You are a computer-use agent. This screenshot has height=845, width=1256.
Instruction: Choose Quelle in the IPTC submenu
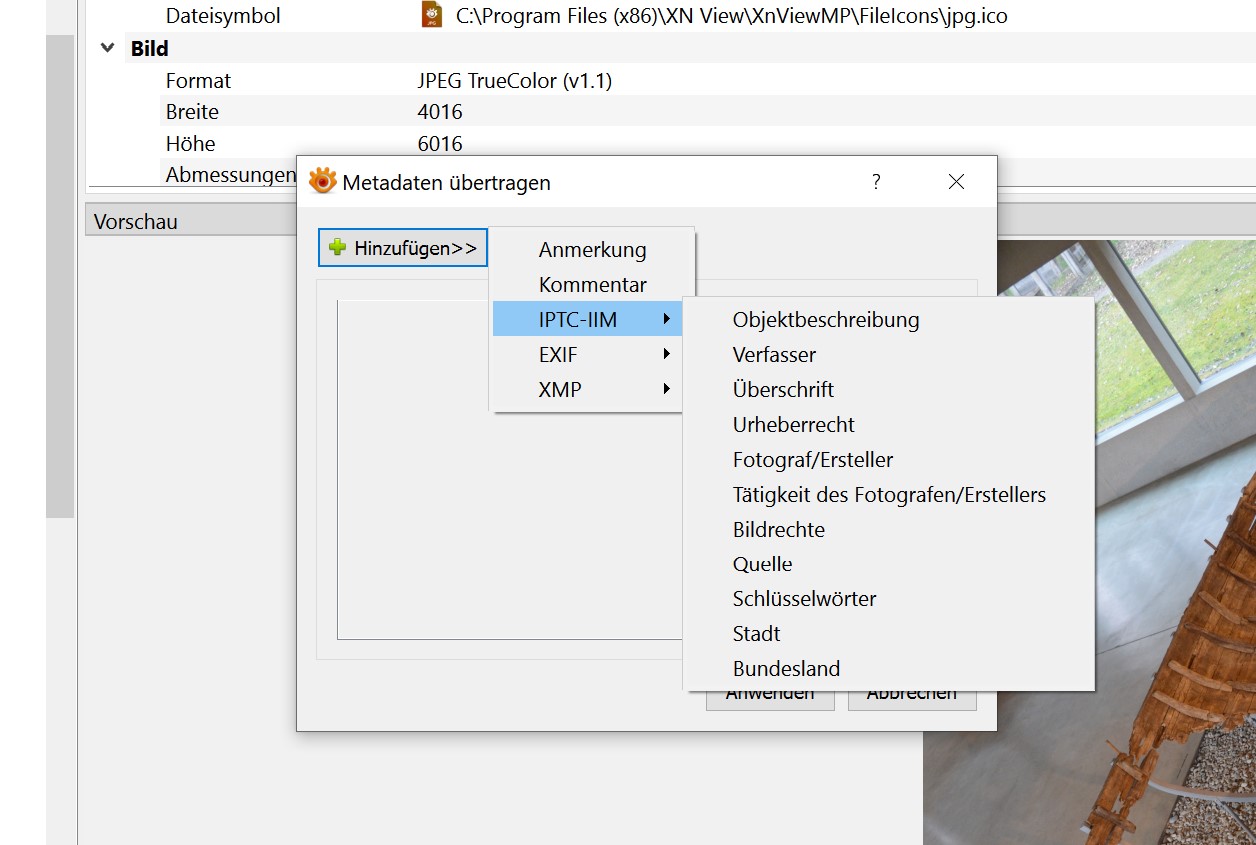[889, 564]
